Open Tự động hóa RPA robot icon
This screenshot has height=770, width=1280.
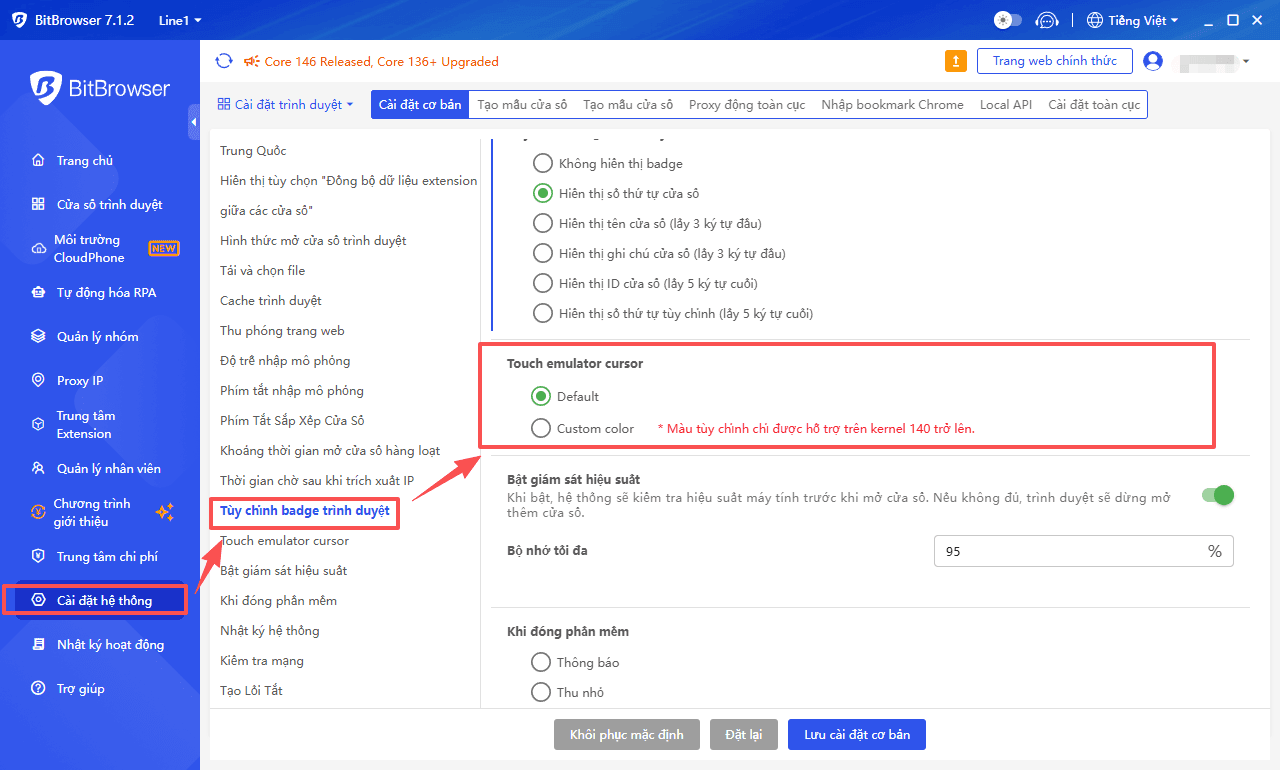point(38,293)
